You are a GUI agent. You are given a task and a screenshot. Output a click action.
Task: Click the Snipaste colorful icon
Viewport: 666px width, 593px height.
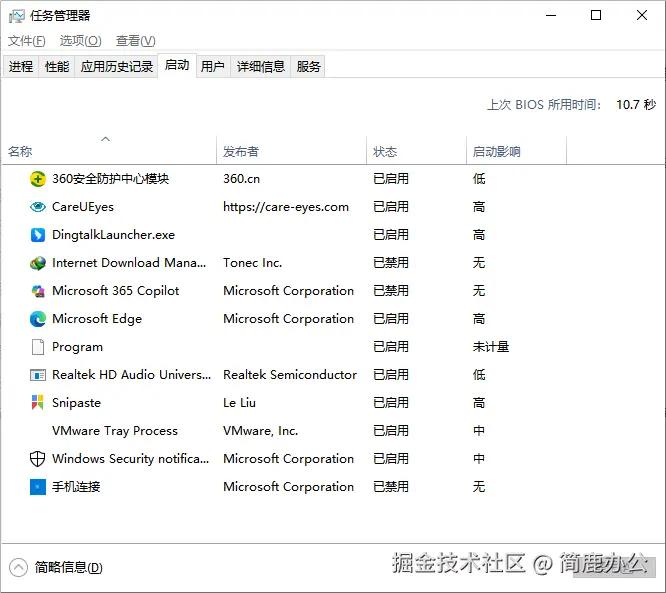[x=37, y=403]
